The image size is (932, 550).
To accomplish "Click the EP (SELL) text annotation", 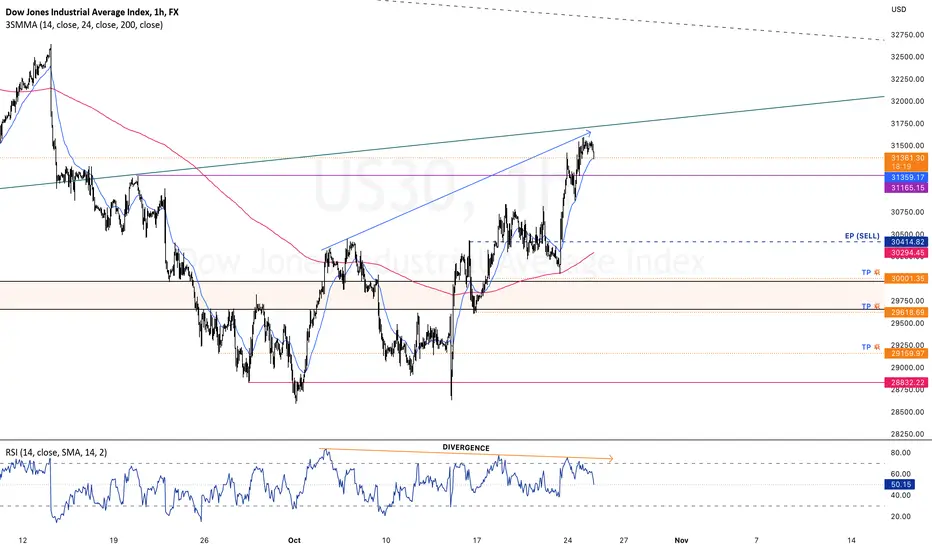I will coord(862,236).
